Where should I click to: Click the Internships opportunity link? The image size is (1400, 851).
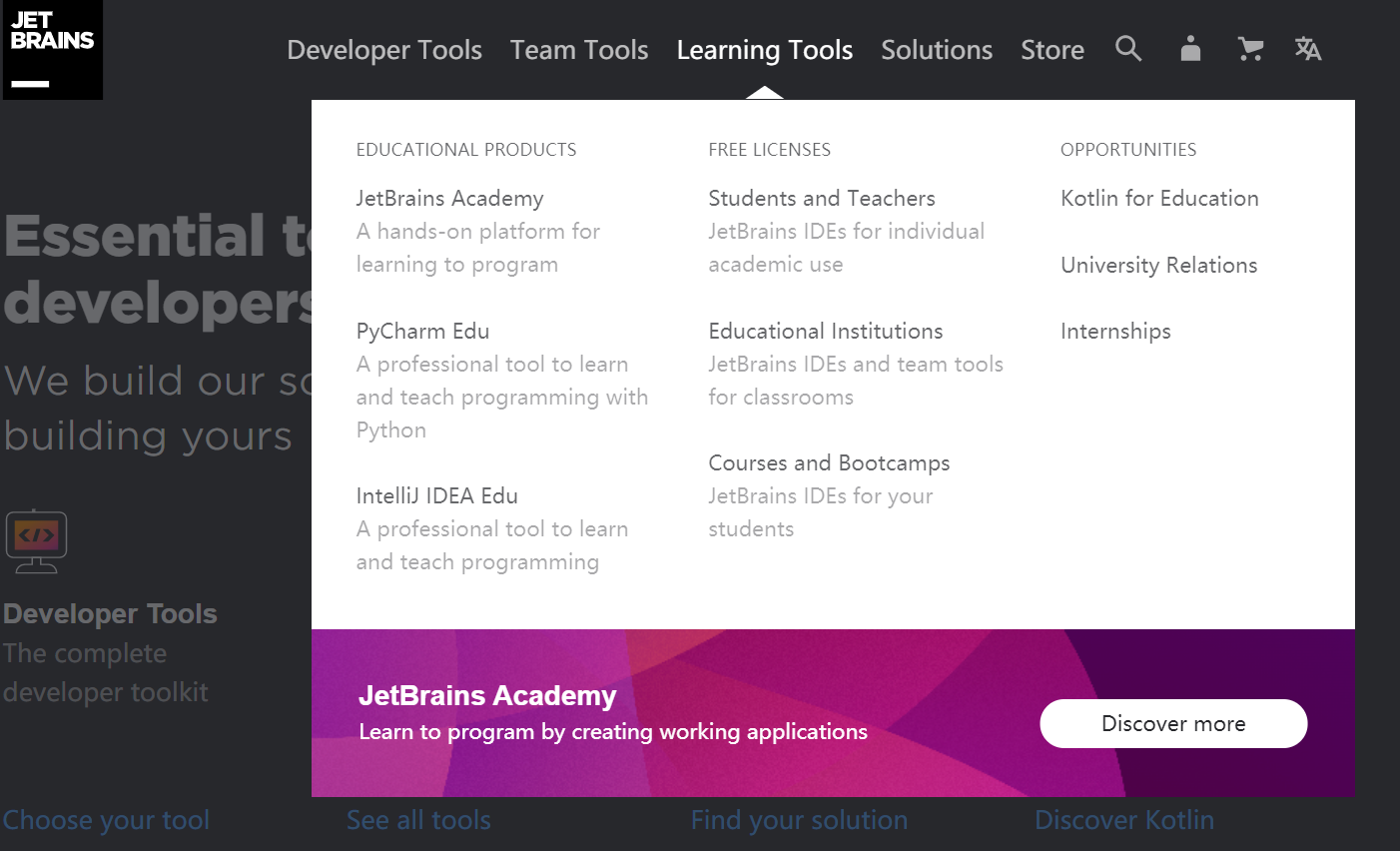tap(1115, 331)
